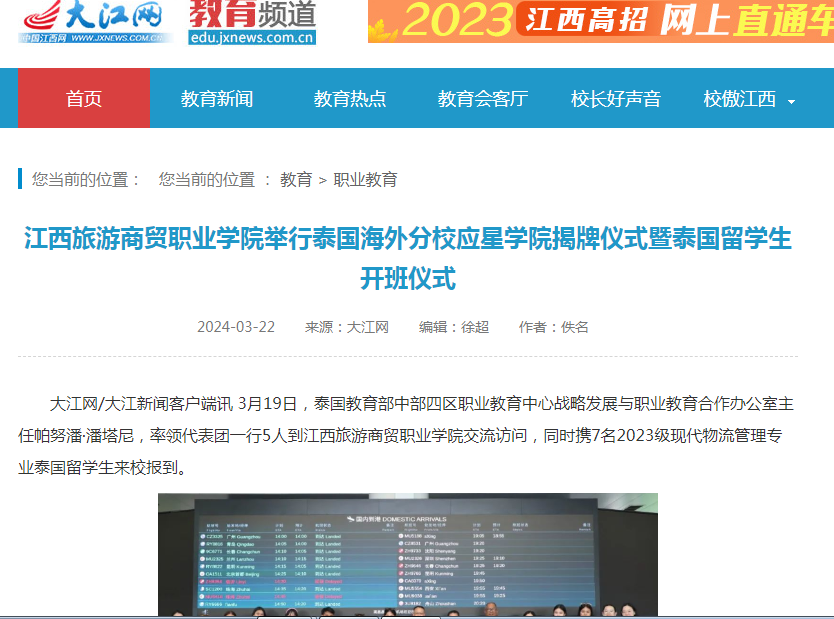Click the 您当前的位置 label
The image size is (834, 619).
[x=86, y=180]
